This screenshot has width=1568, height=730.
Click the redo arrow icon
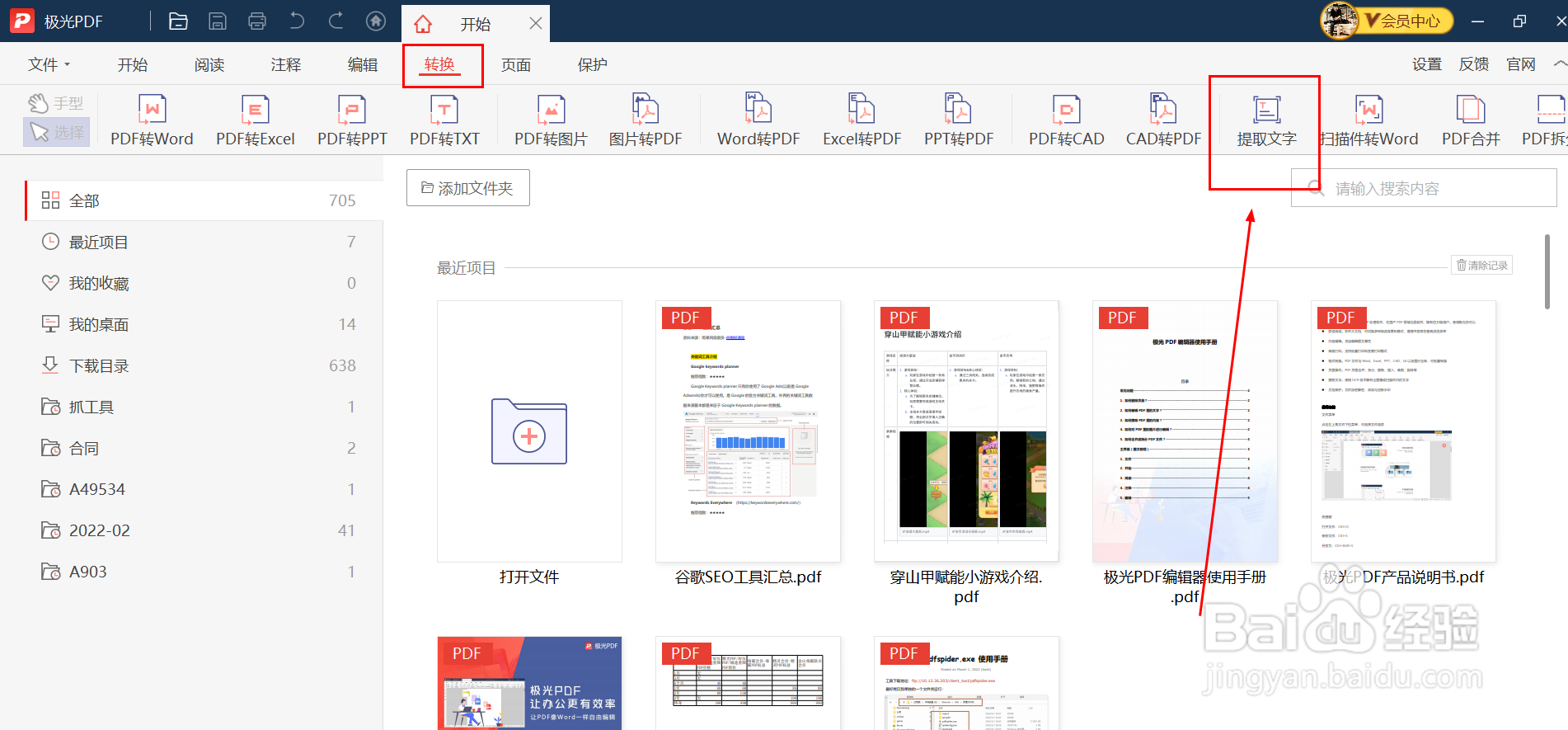coord(336,21)
